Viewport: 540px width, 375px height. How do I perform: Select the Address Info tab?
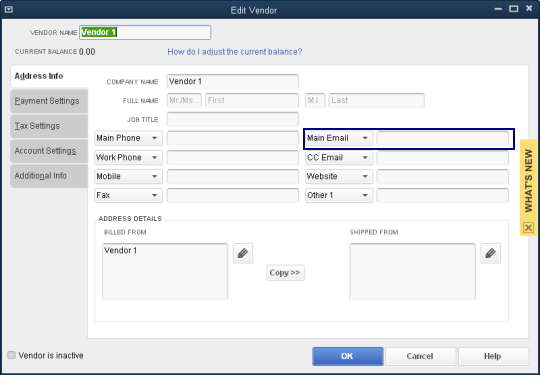coord(49,76)
